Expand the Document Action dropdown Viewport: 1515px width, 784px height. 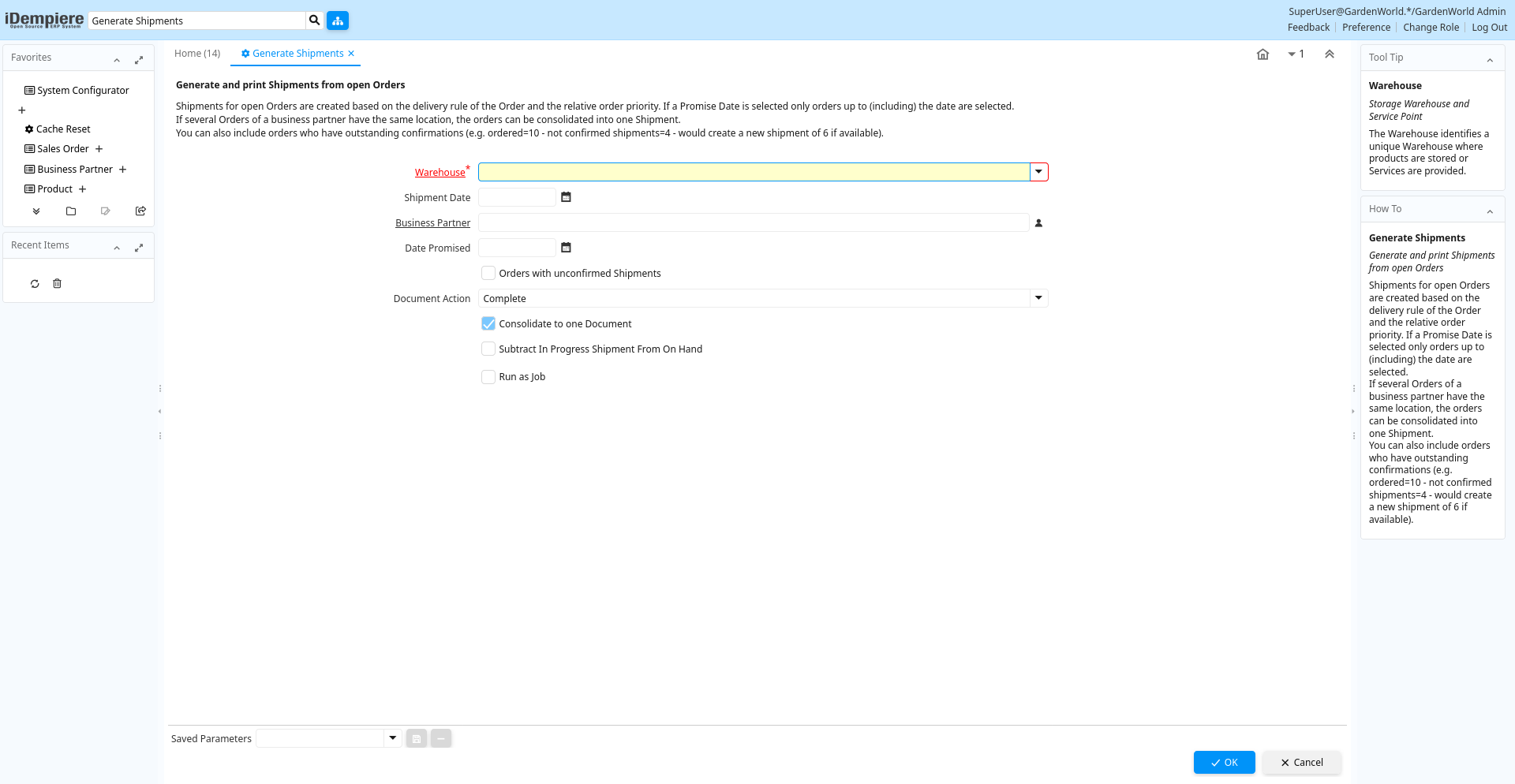[x=1038, y=298]
